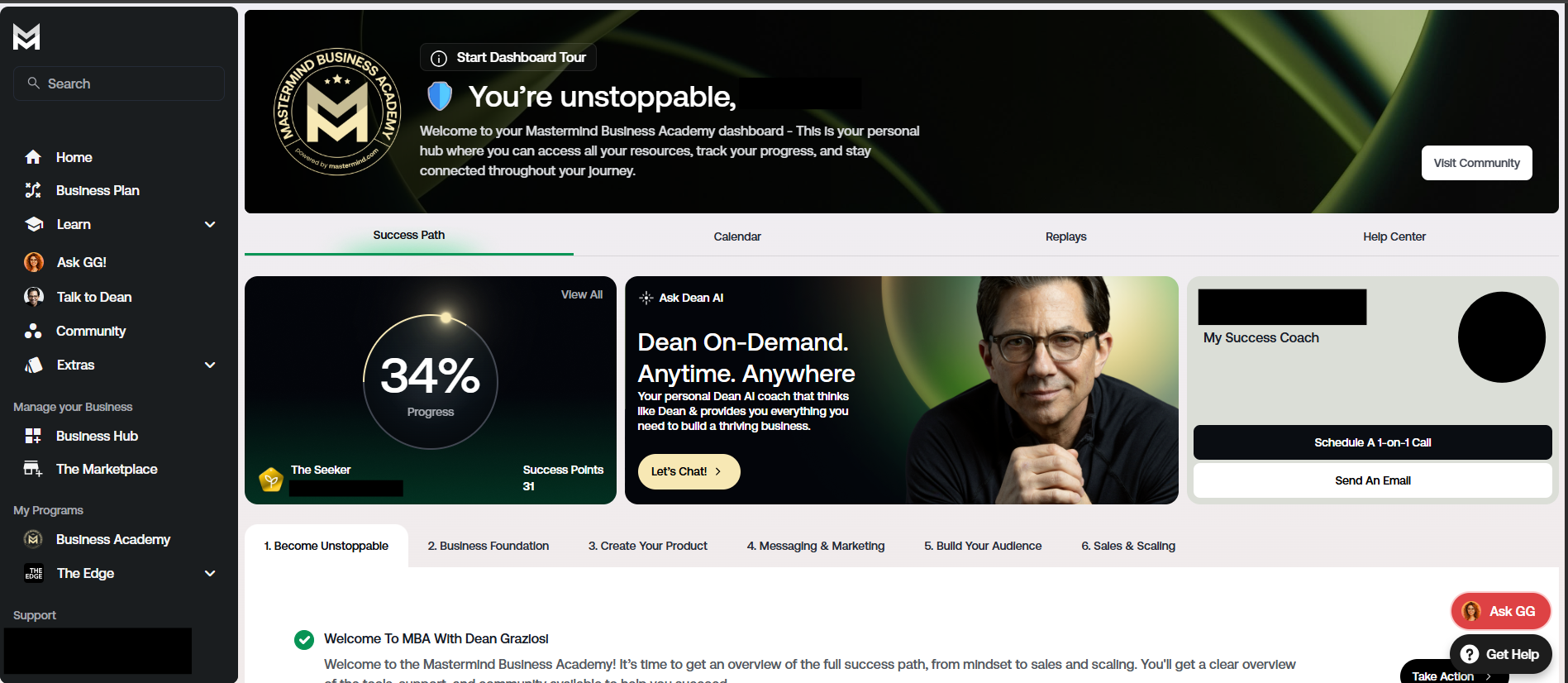The width and height of the screenshot is (1568, 683).
Task: Click Schedule A 1-on-1 Call button
Action: (x=1373, y=442)
